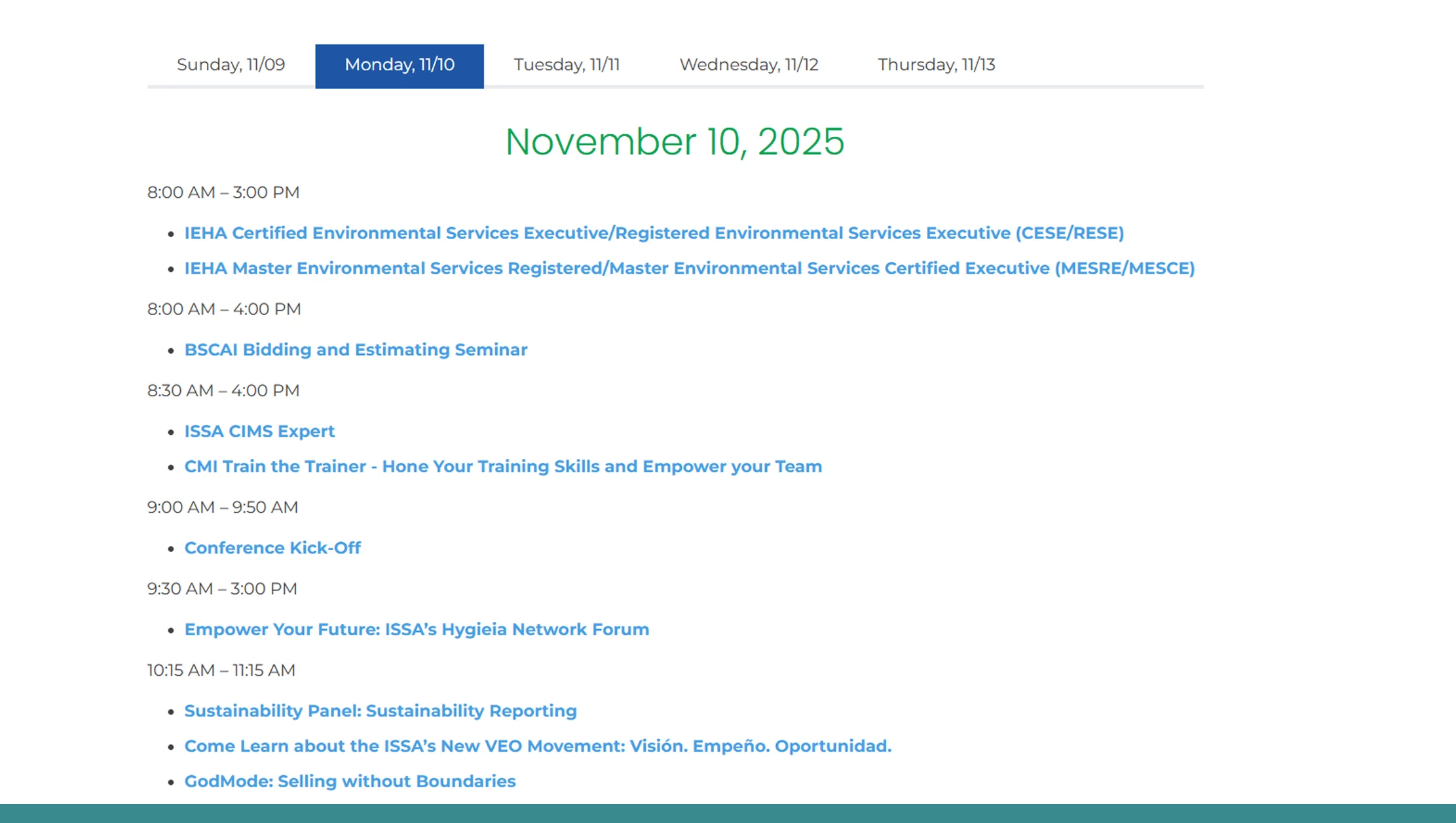Click the IEHA MESRE/MESCE session link
This screenshot has width=1456, height=823.
(688, 268)
